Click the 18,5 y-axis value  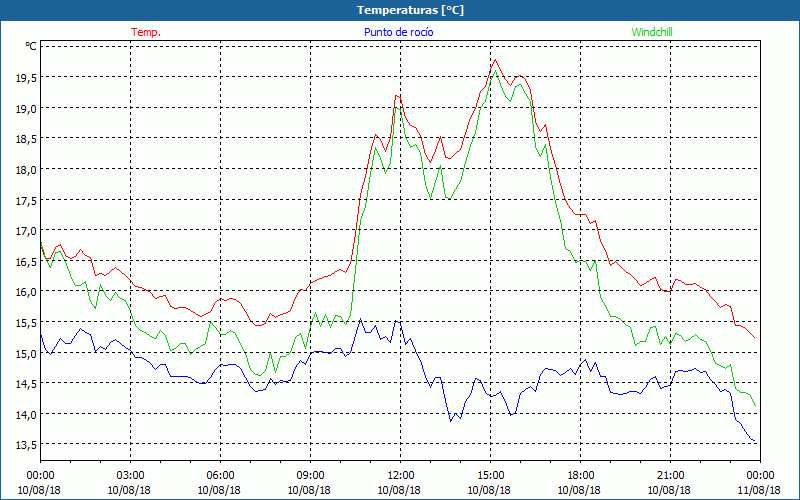[26, 139]
